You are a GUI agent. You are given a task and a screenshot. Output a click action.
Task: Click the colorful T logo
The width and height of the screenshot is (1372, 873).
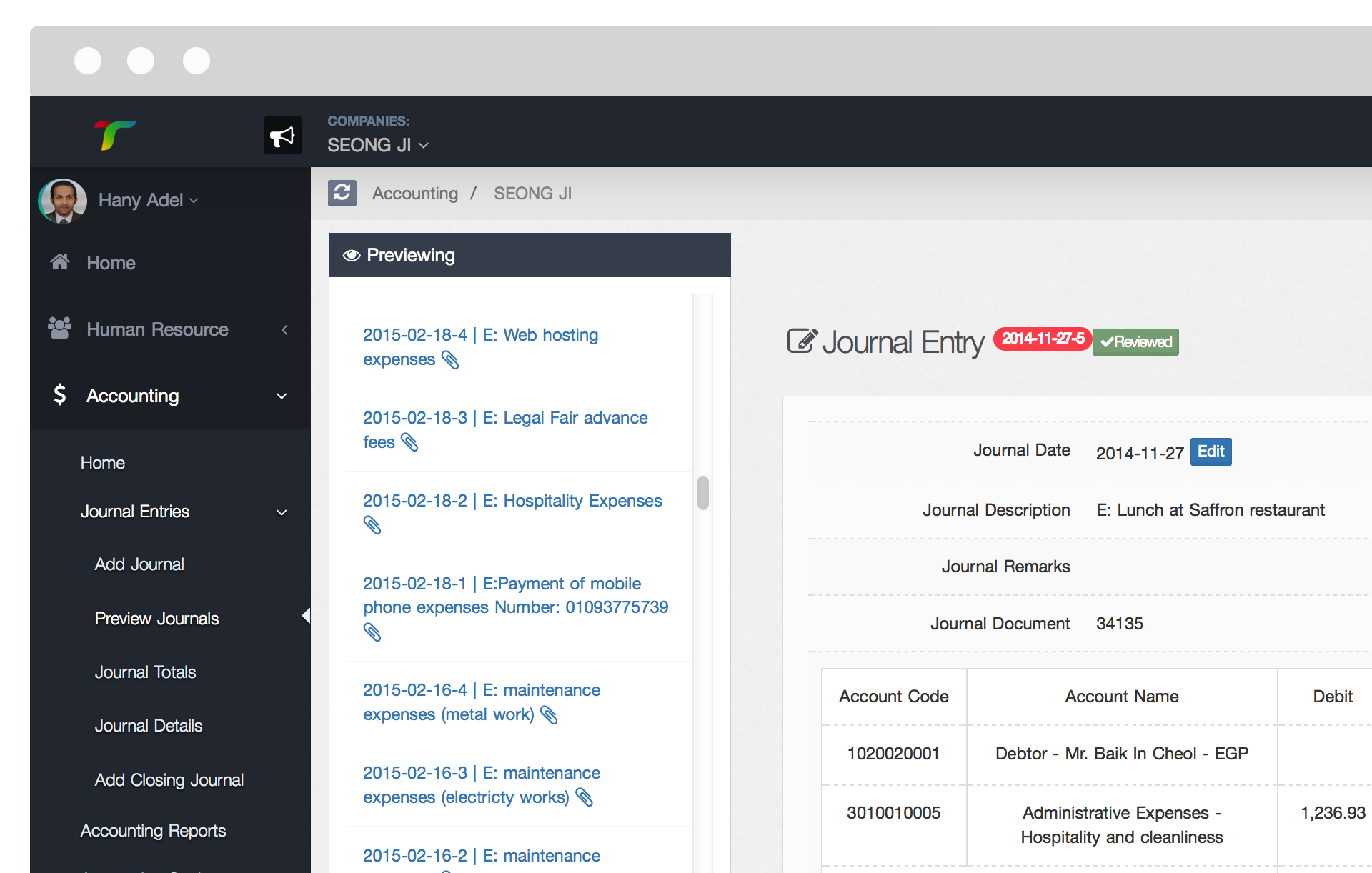(114, 134)
